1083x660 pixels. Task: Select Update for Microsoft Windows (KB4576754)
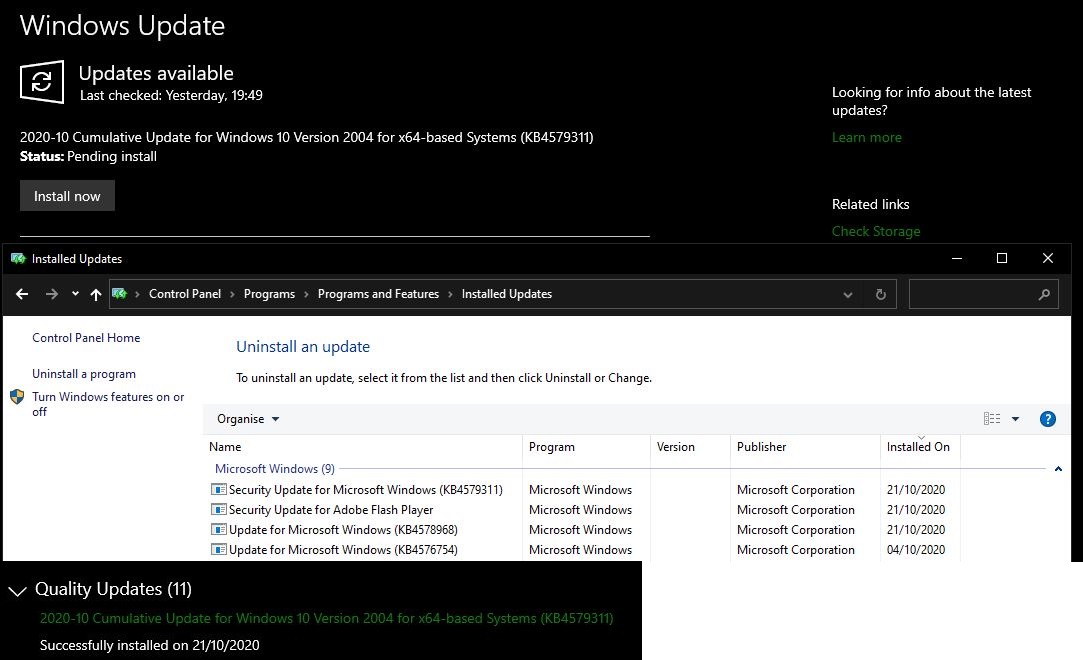point(343,550)
